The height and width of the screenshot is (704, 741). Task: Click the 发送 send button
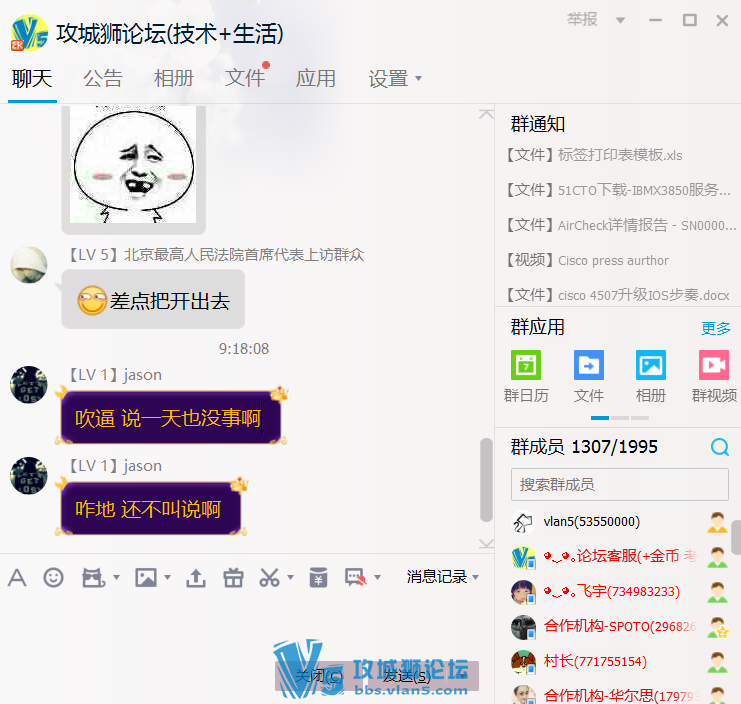[407, 676]
